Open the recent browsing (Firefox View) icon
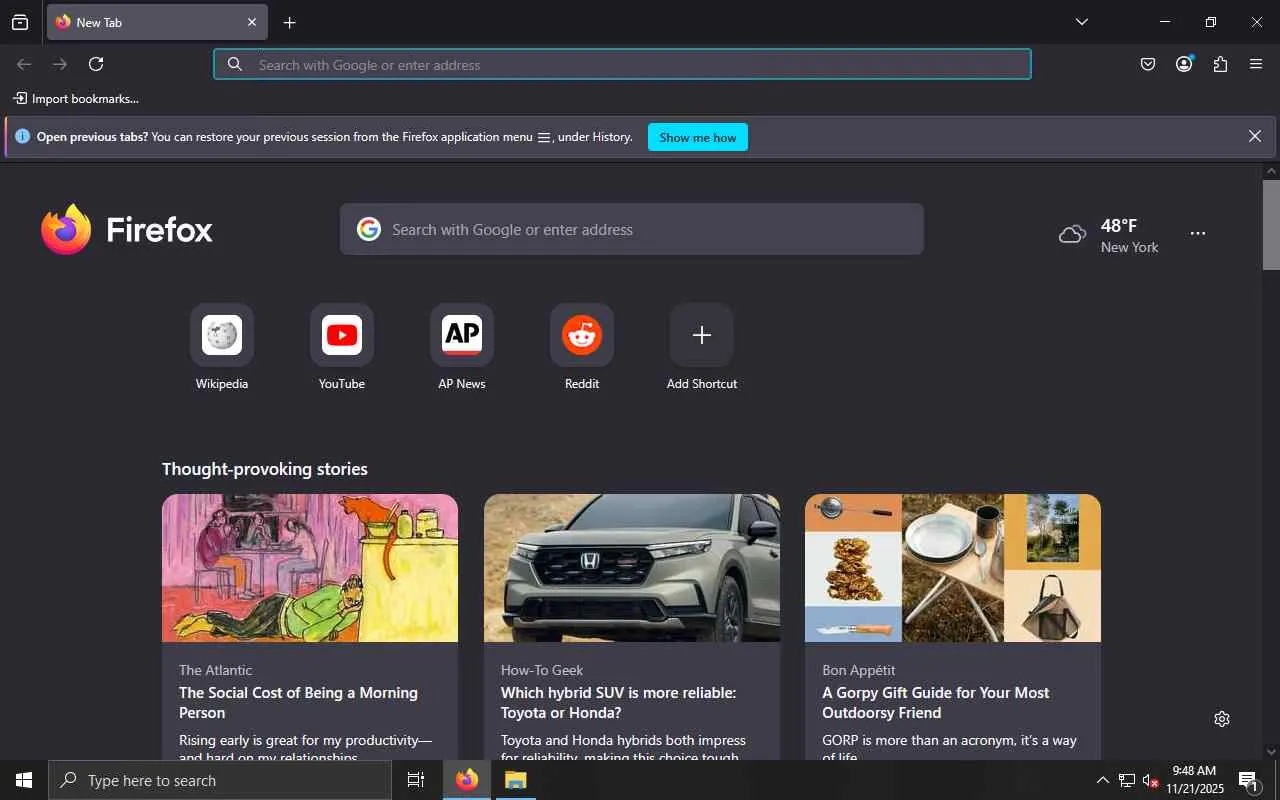The width and height of the screenshot is (1280, 800). pyautogui.click(x=20, y=22)
